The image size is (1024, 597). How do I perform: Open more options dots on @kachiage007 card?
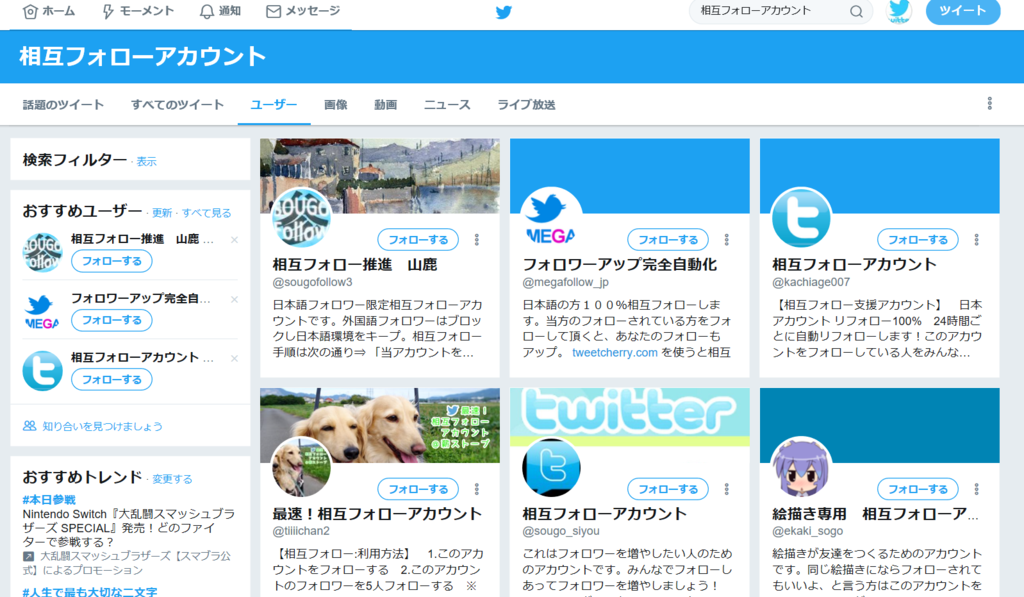(976, 240)
